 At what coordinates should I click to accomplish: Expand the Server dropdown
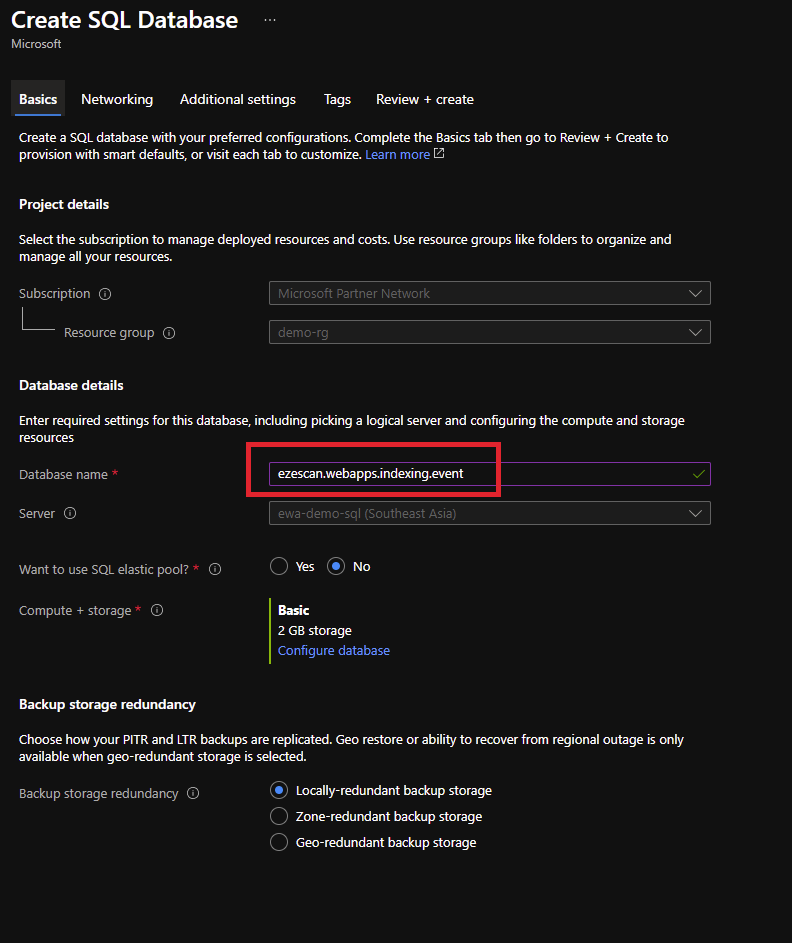[489, 513]
